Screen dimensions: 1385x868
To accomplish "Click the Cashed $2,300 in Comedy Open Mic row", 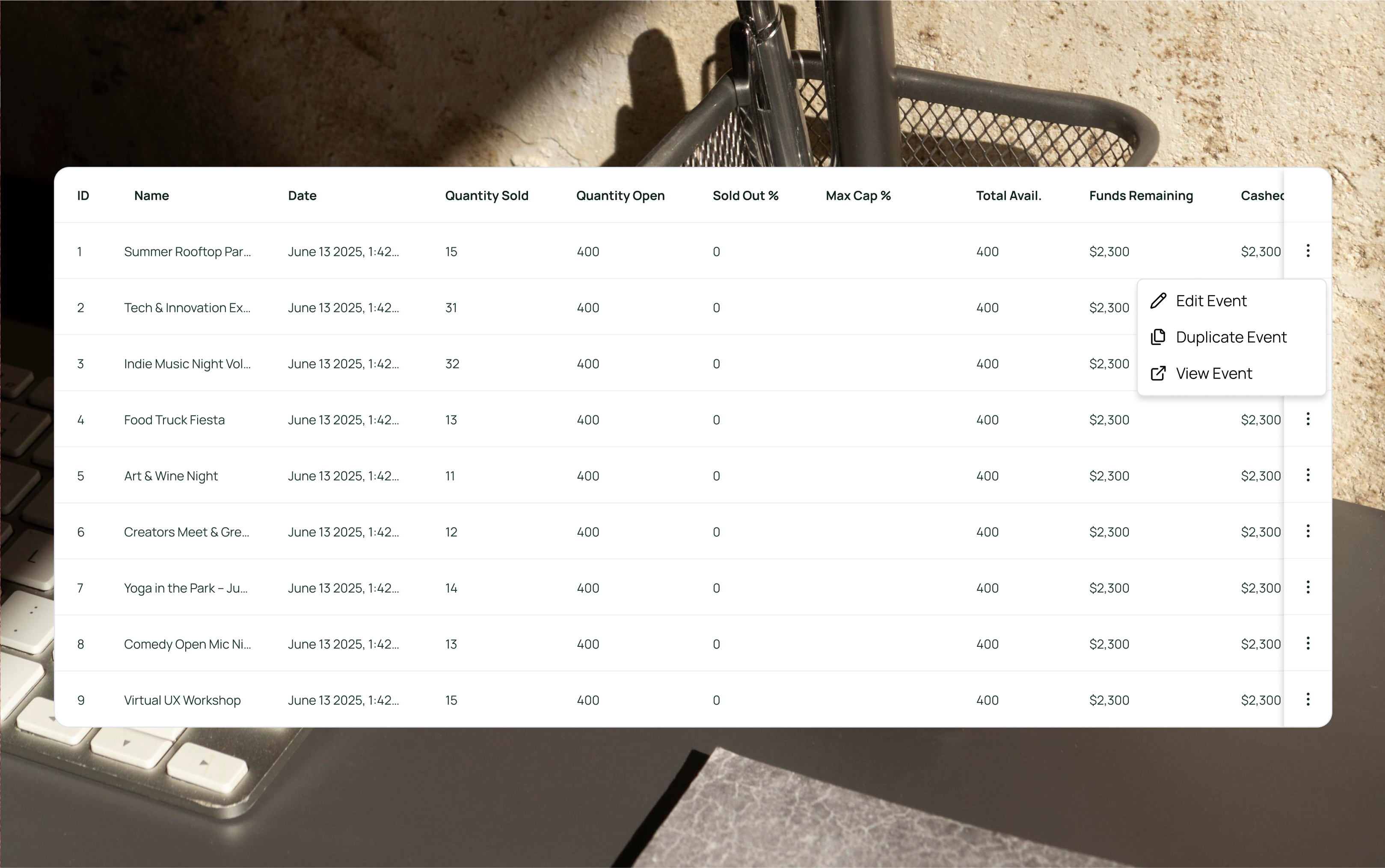I will [x=1261, y=644].
